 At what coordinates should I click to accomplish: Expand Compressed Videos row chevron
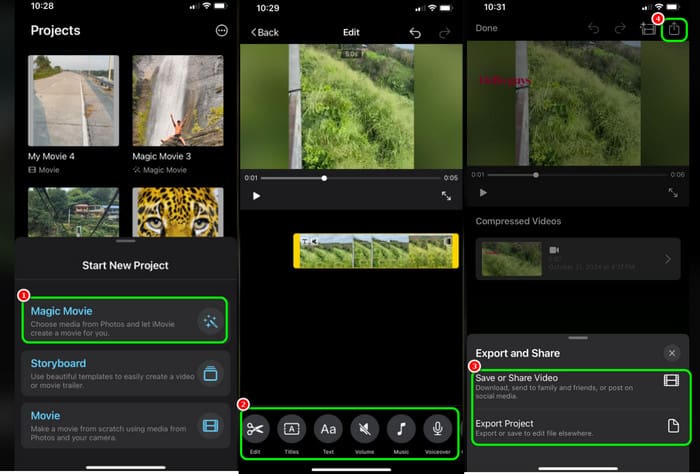coord(668,259)
